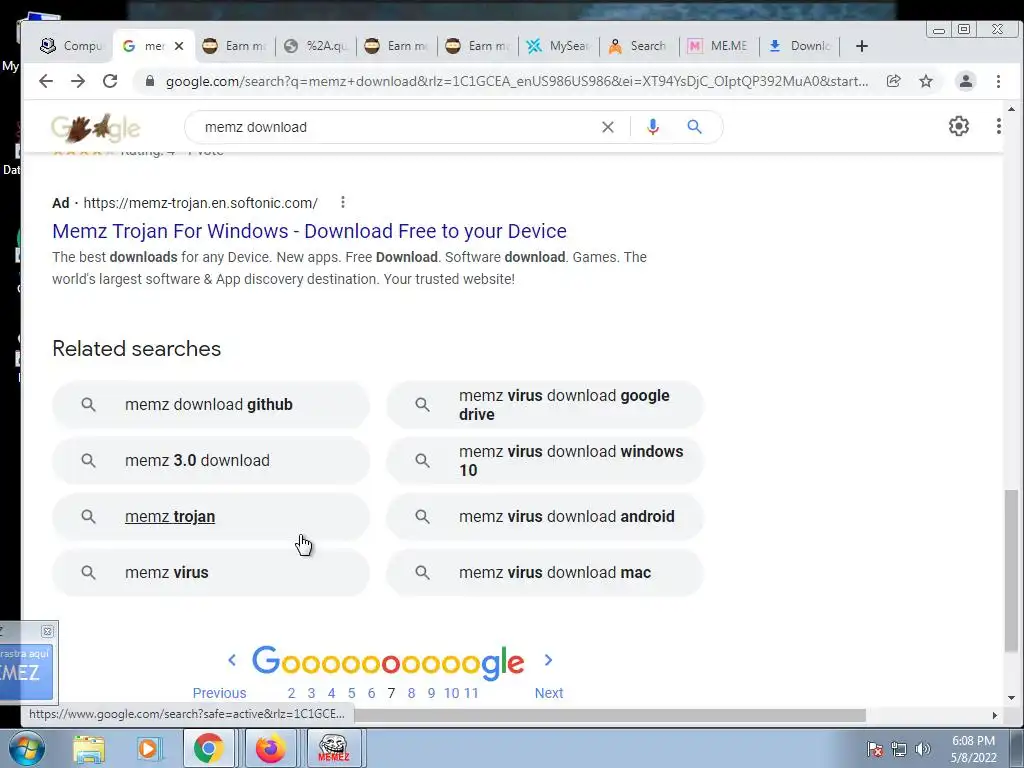Open a new tab with the plus button
This screenshot has width=1024, height=768.
point(861,46)
